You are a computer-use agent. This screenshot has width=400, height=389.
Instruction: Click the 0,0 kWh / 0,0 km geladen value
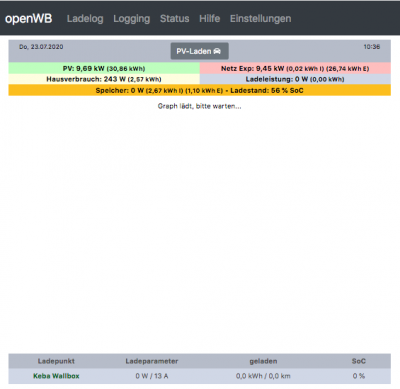(263, 376)
